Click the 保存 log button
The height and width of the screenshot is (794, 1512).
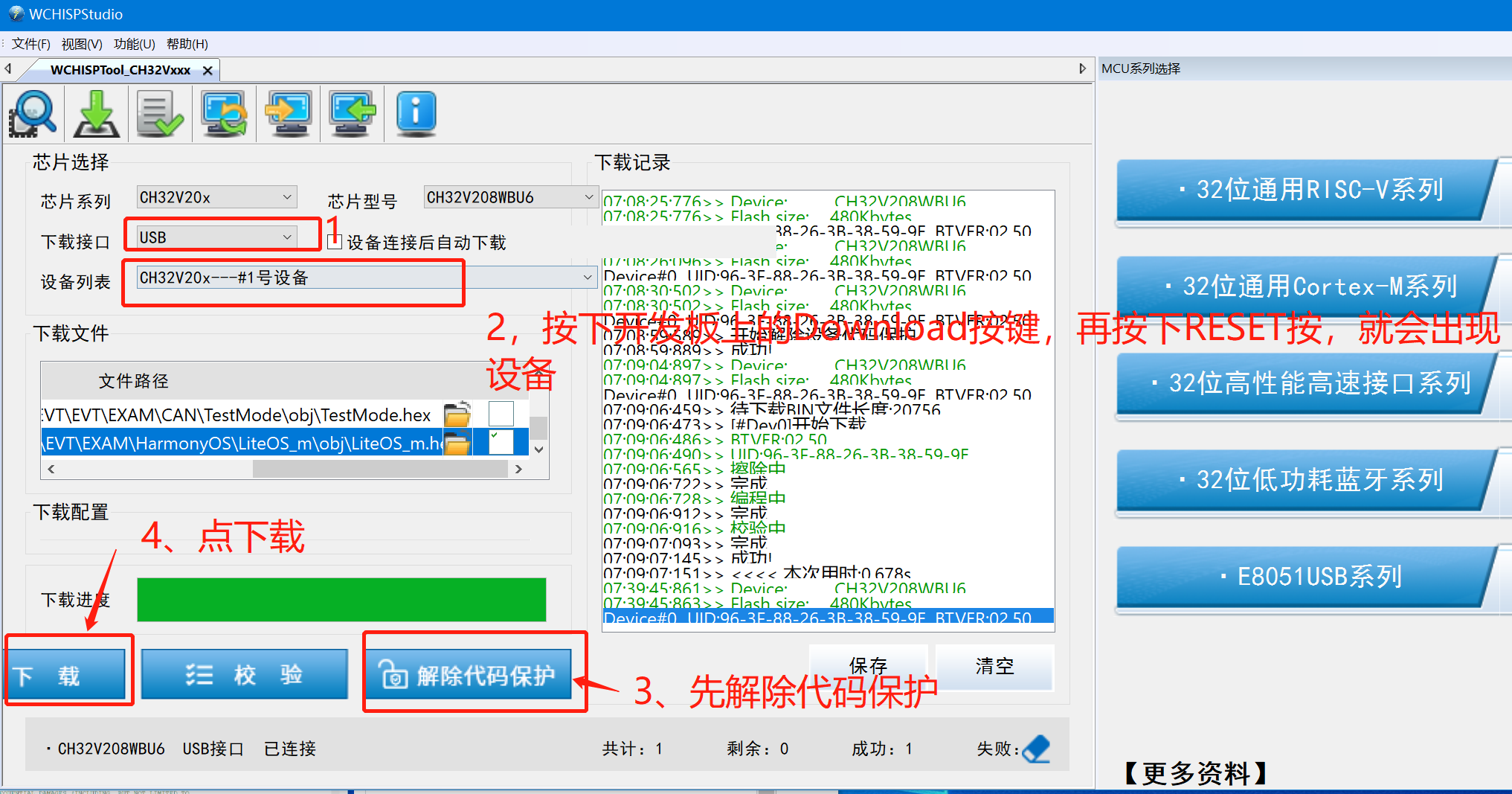(x=869, y=665)
